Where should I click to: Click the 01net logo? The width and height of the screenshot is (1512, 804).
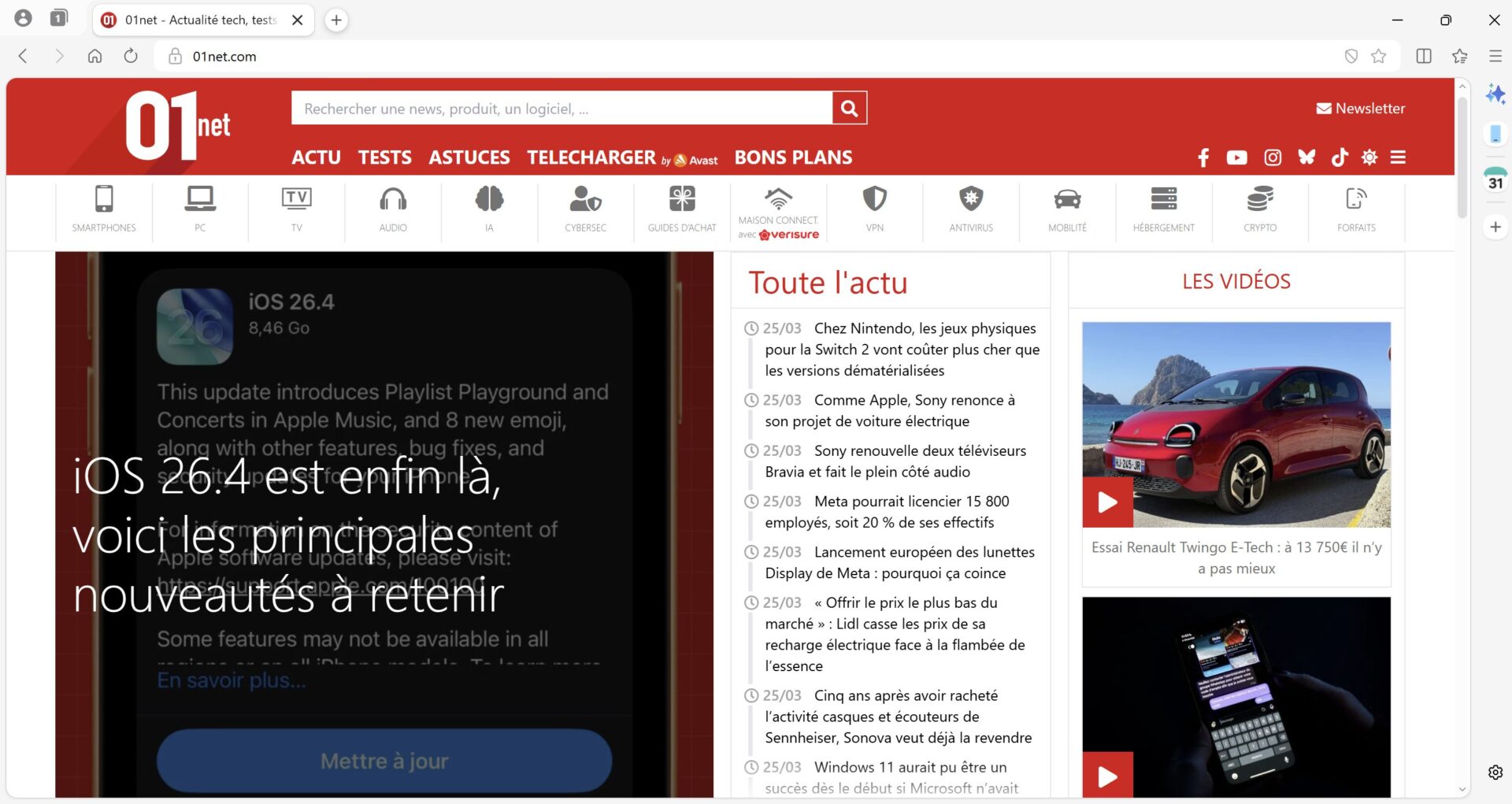[x=177, y=125]
